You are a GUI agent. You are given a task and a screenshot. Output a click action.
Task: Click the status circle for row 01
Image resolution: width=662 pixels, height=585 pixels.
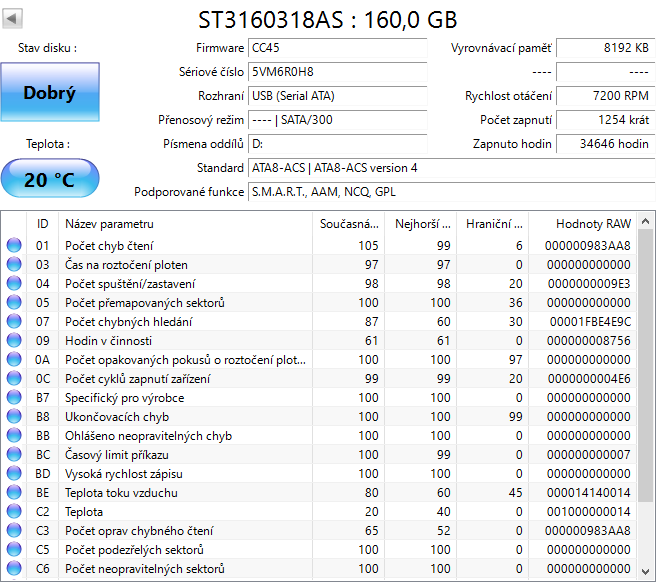click(x=14, y=245)
